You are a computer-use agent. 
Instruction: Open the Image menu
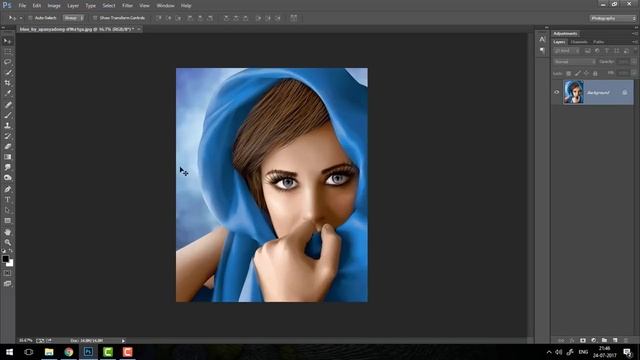click(x=54, y=6)
